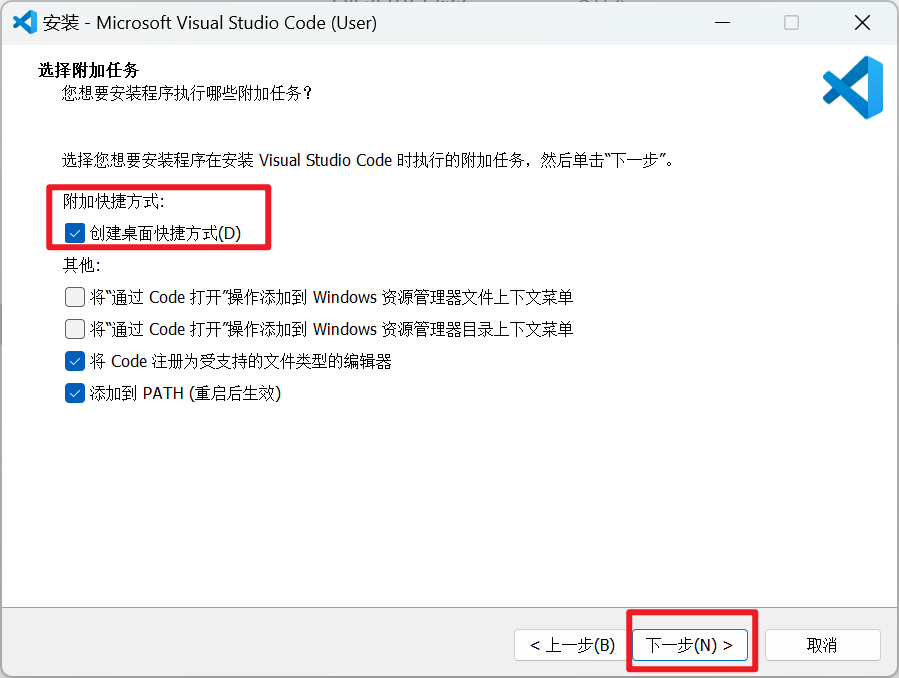Click the VS Code icon in title bar
This screenshot has height=678, width=899.
coord(25,22)
